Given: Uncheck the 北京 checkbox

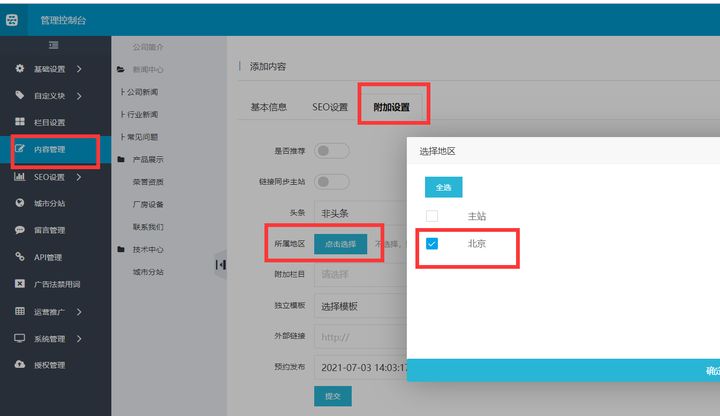Looking at the screenshot, I should pyautogui.click(x=432, y=243).
